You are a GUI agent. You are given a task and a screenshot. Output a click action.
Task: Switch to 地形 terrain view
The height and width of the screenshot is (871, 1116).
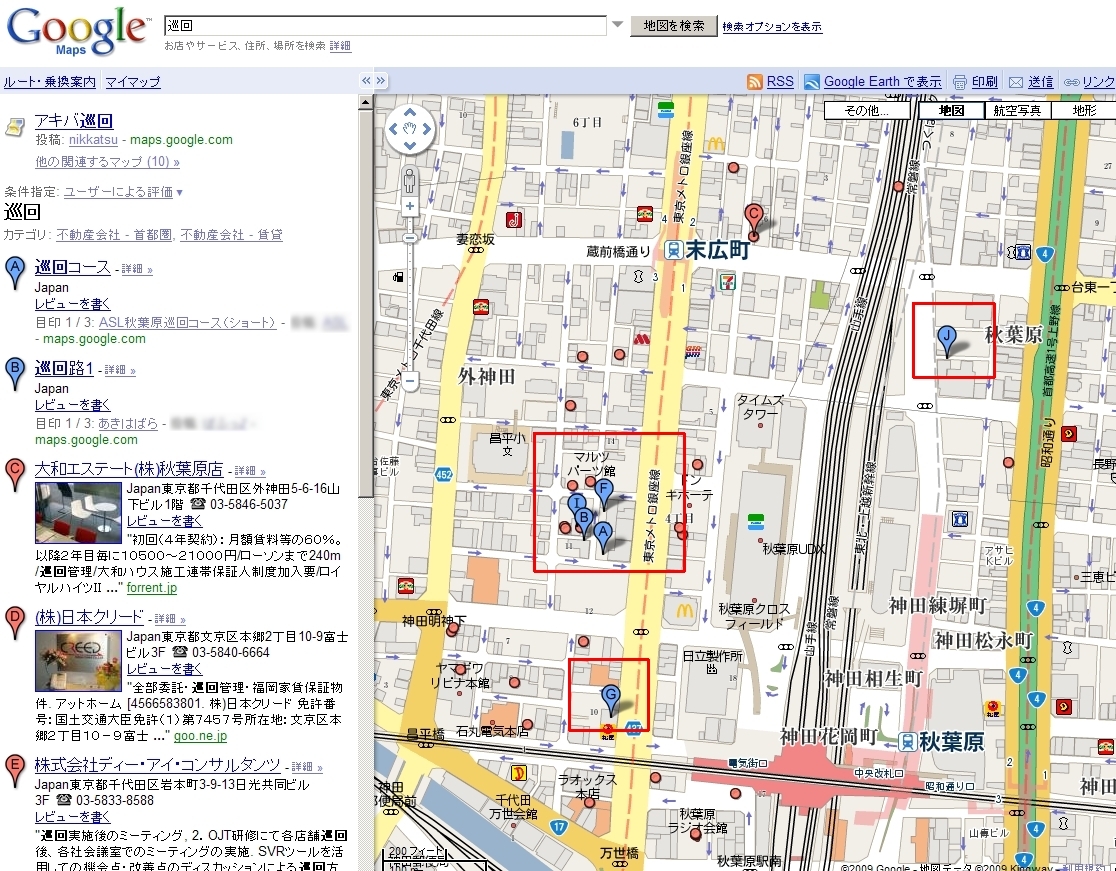tap(1083, 110)
